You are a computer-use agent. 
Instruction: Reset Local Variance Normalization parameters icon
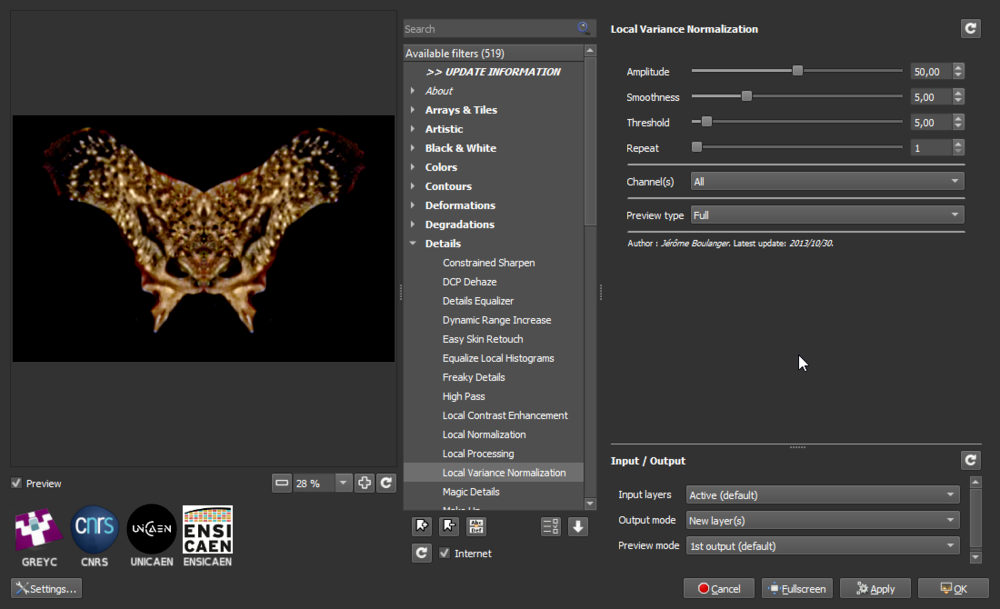[x=970, y=29]
